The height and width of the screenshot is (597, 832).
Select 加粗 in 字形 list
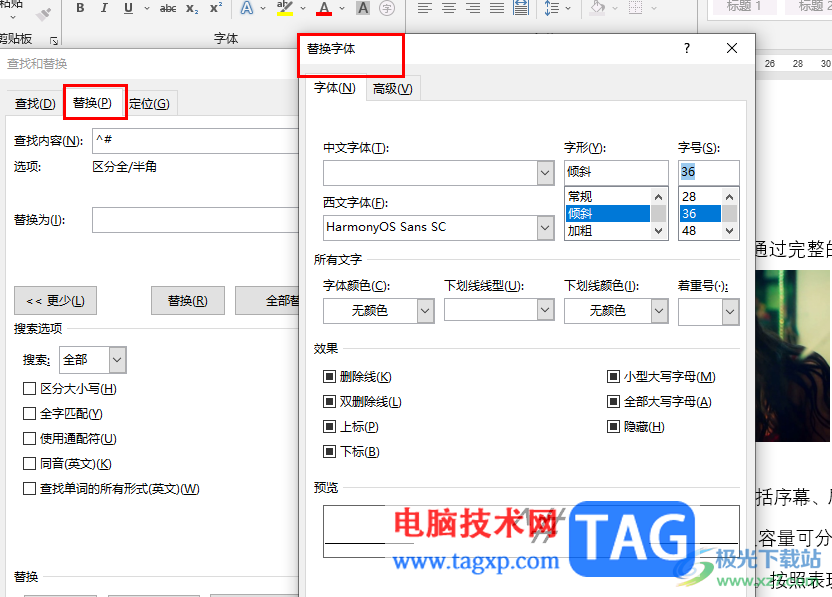tap(608, 231)
